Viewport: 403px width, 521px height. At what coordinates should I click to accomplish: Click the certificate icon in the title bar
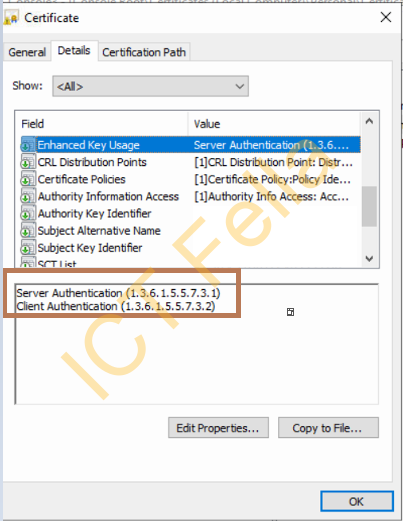(11, 18)
